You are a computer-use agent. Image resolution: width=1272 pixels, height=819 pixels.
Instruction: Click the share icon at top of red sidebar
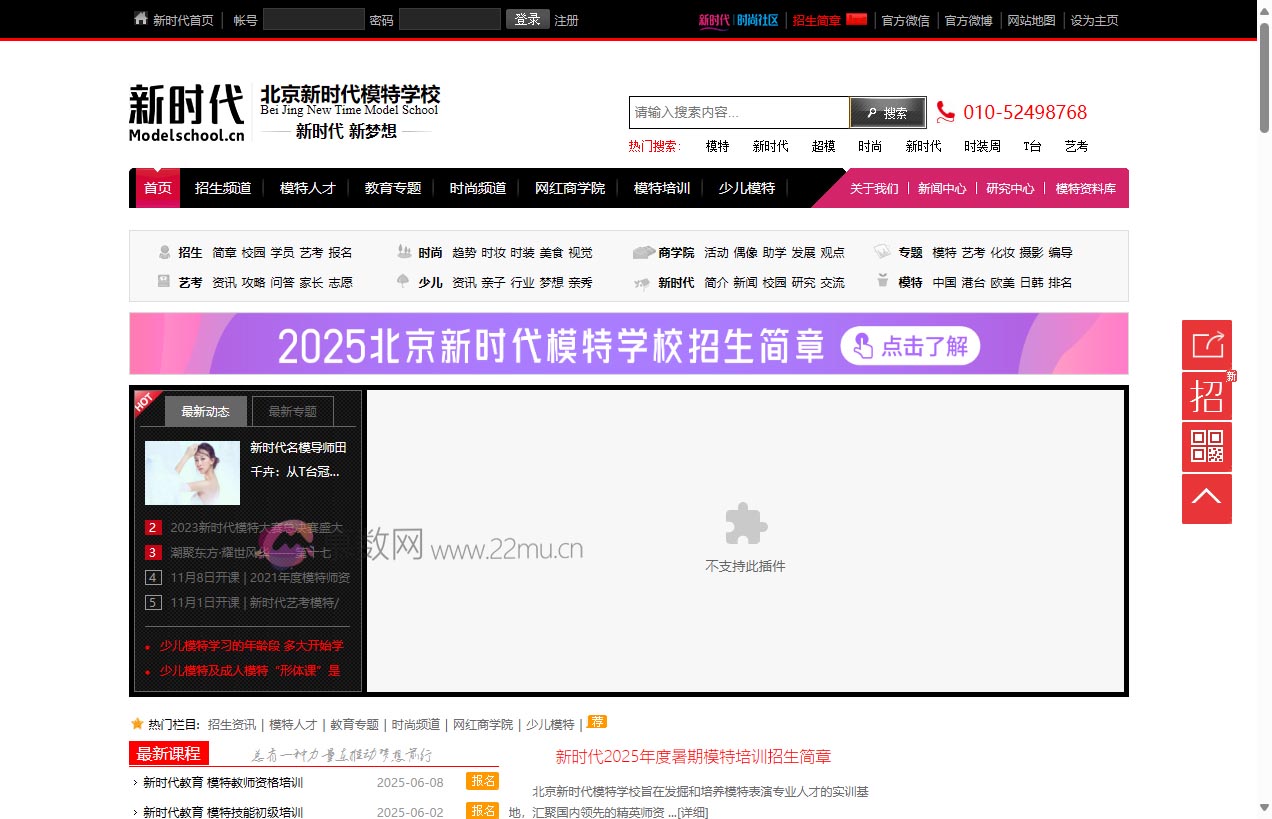point(1206,344)
